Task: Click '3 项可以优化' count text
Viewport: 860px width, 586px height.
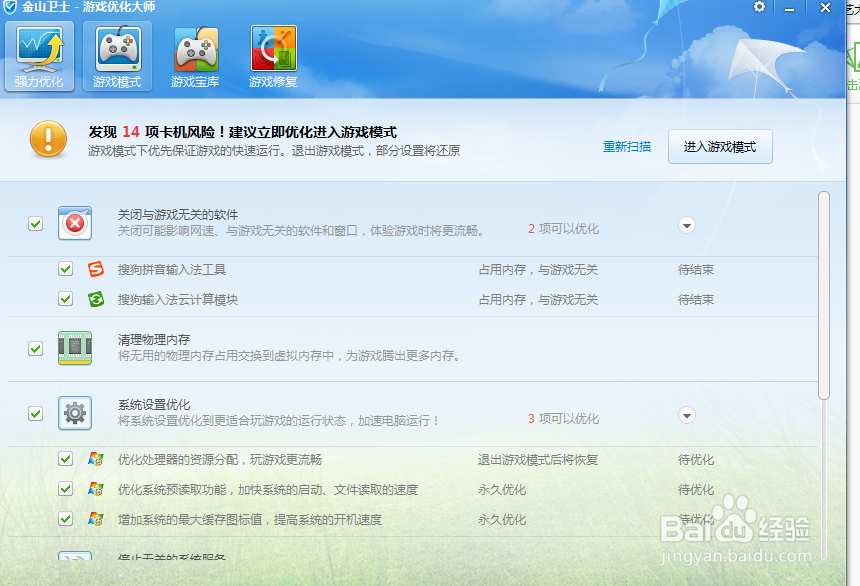Action: coord(563,419)
